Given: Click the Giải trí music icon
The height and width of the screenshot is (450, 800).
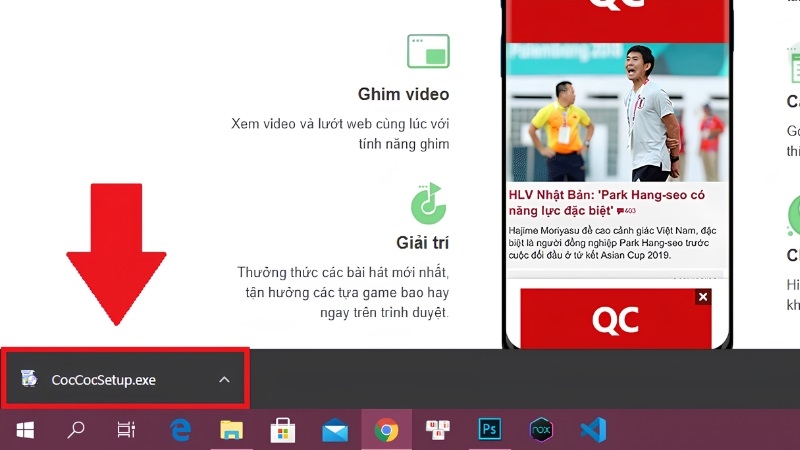Looking at the screenshot, I should point(429,204).
